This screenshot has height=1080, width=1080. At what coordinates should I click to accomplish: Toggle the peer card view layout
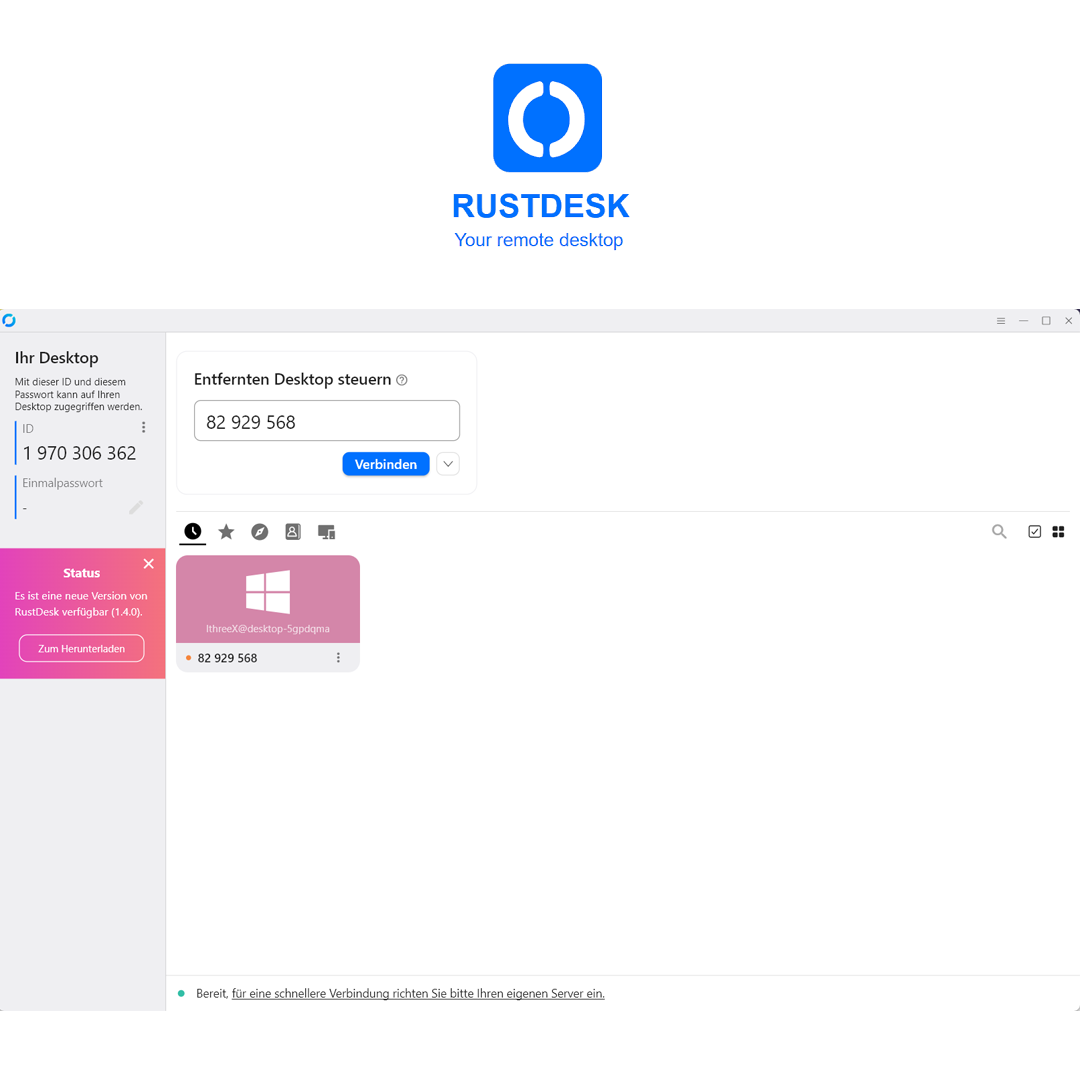point(1058,531)
